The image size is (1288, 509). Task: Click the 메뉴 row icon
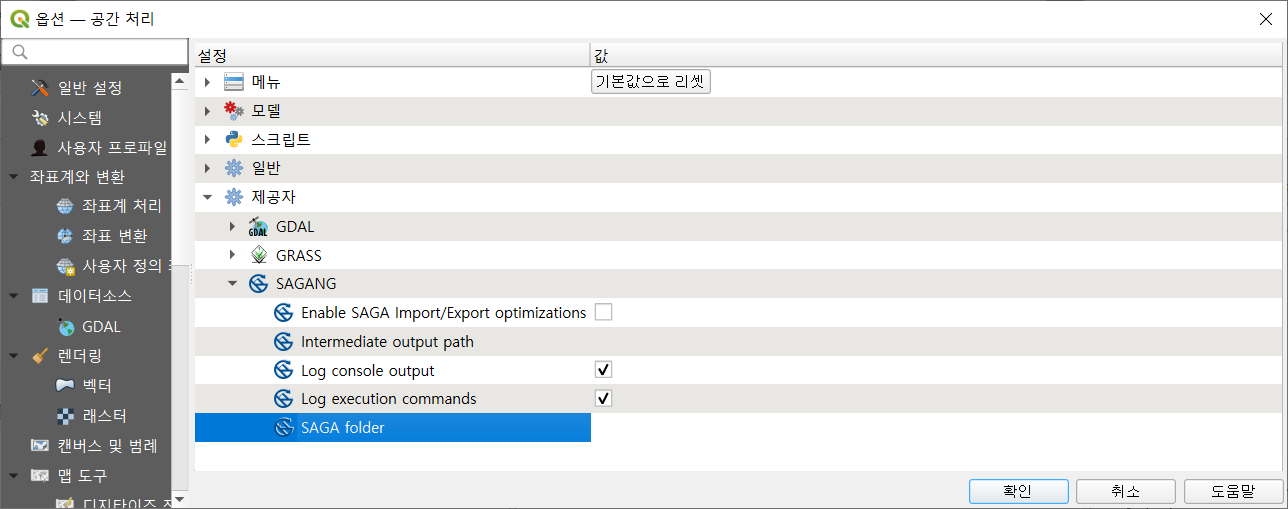(234, 82)
